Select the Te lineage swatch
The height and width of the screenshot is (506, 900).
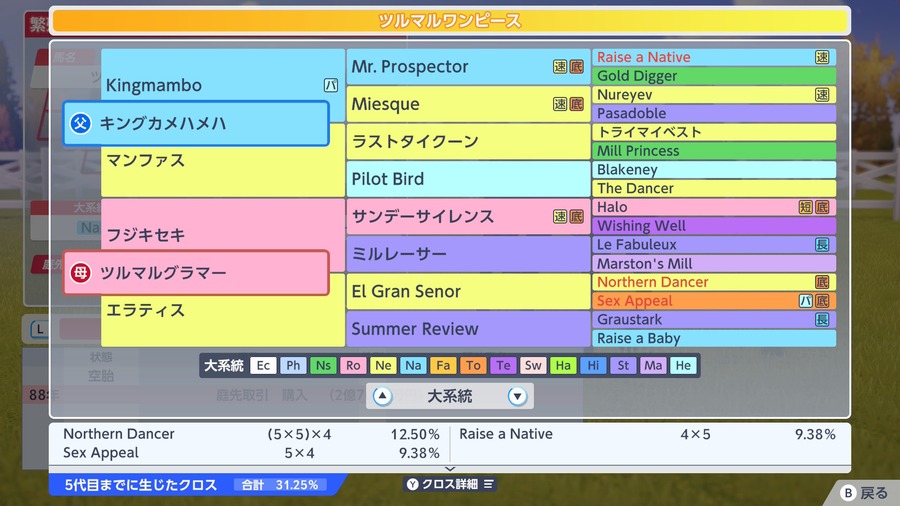[x=503, y=365]
